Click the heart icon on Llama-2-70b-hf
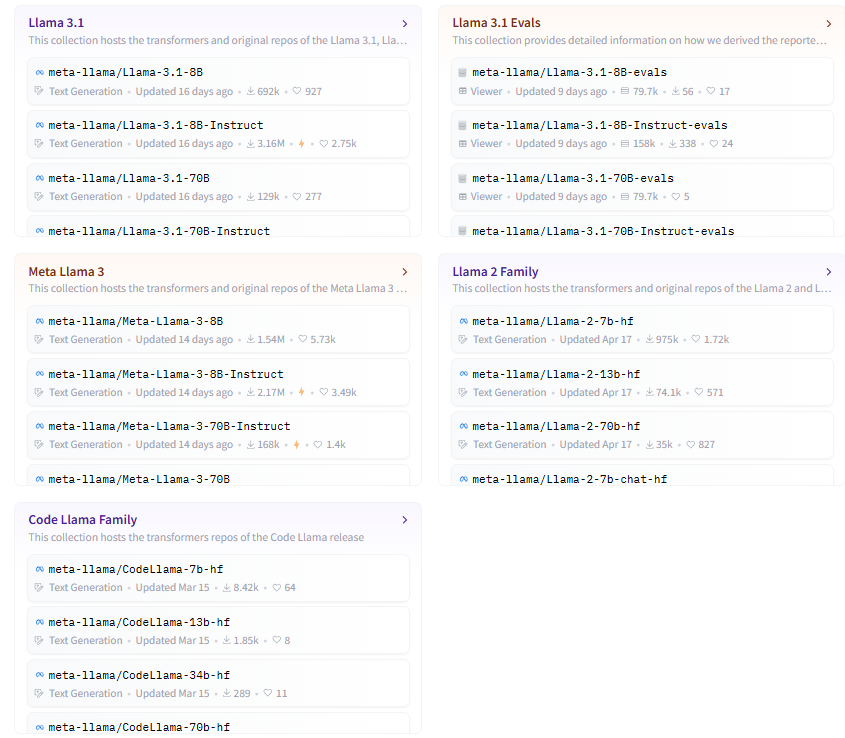Screen dimensions: 845x738 coord(690,445)
